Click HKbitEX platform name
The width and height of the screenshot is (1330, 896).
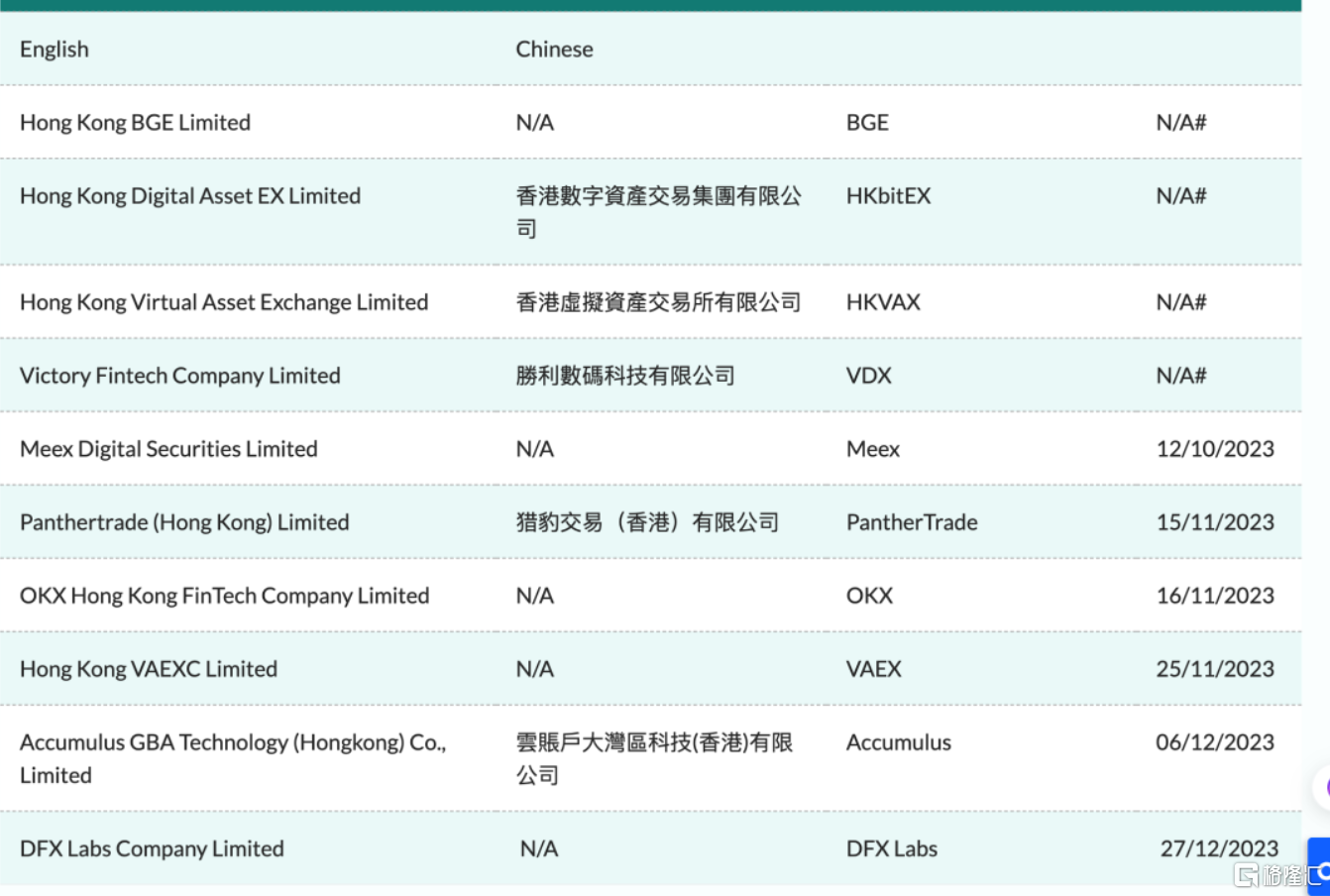888,196
